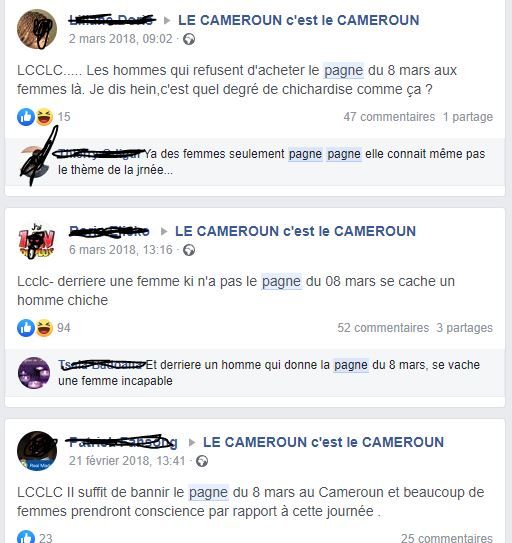Image resolution: width=512 pixels, height=543 pixels.
Task: Click the globe privacy icon on 6 mars post
Action: coord(189,250)
